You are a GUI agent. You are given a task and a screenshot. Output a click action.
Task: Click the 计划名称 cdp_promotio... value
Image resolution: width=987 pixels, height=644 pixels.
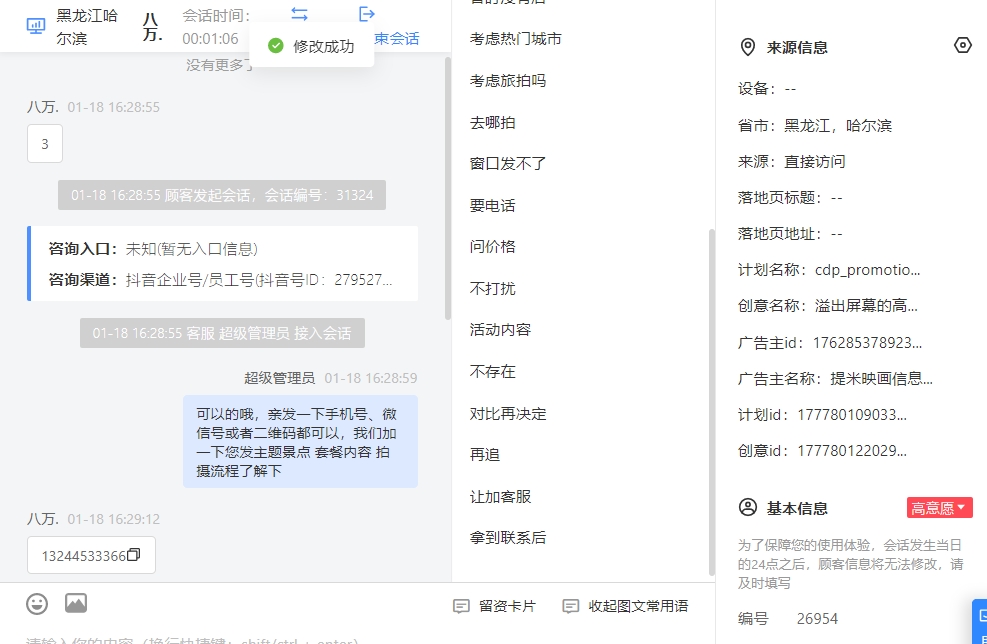(867, 270)
